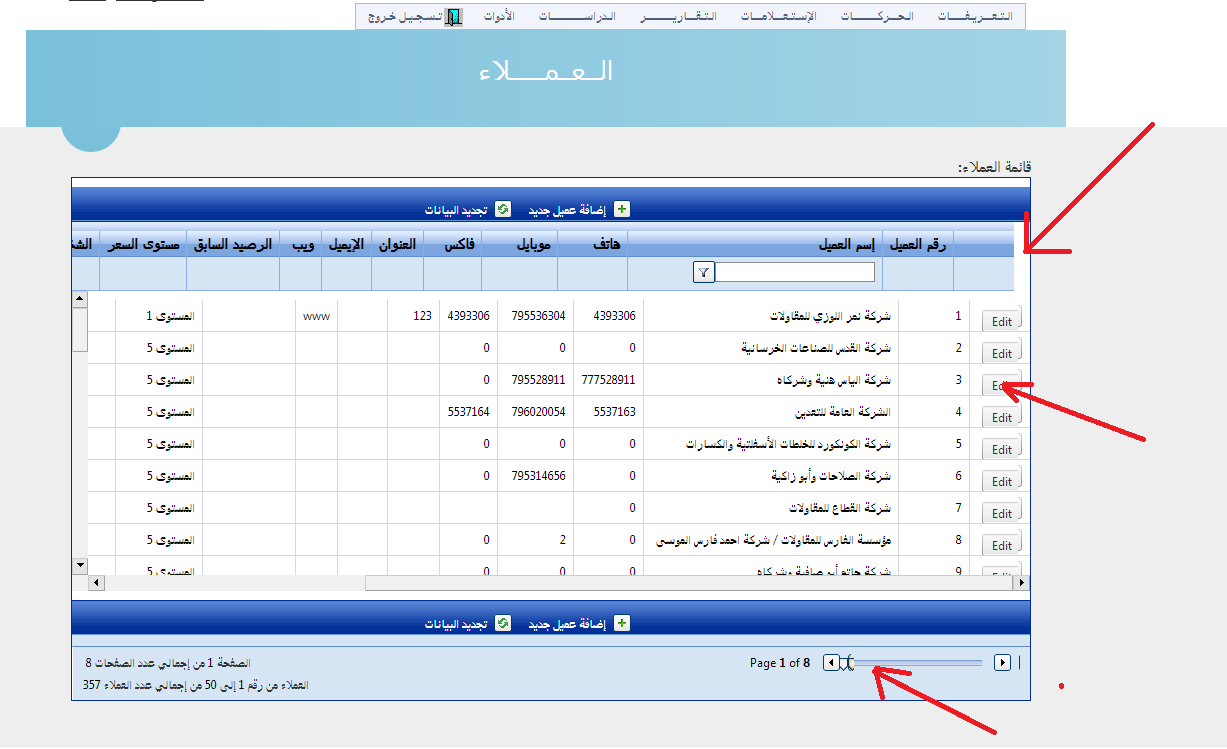Image resolution: width=1227 pixels, height=749 pixels.
Task: Click the mobile number 795314656
Action: [538, 476]
